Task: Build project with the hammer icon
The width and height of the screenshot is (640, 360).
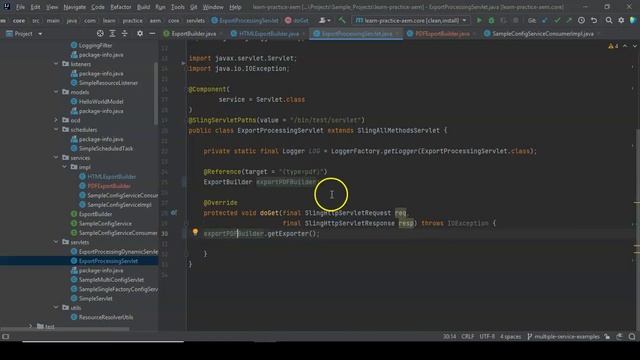Action: point(342,20)
